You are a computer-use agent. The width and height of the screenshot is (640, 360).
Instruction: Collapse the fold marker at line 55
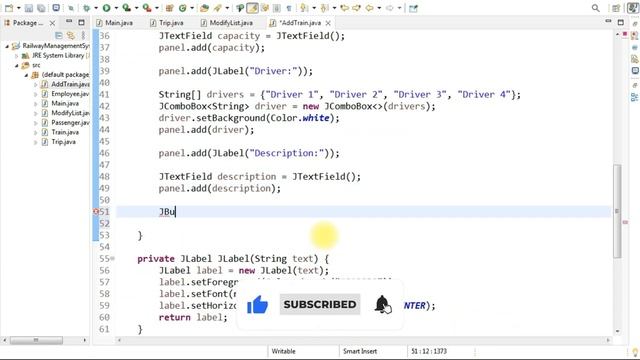[x=113, y=258]
